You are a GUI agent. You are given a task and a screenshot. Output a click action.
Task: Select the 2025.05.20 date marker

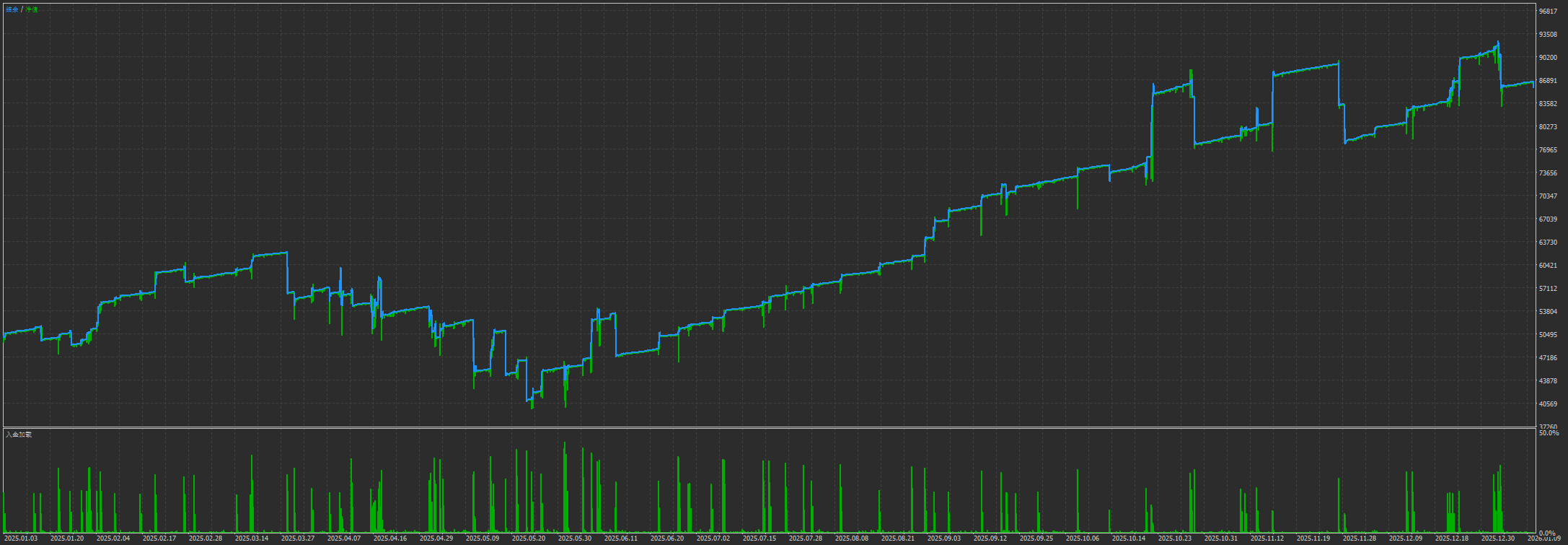529,539
